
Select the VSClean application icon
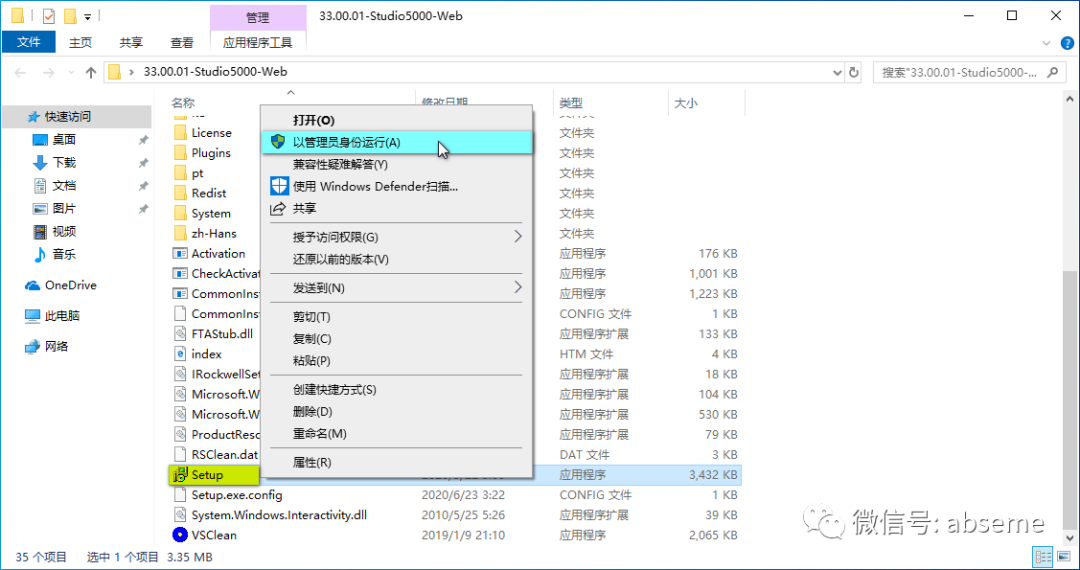180,535
